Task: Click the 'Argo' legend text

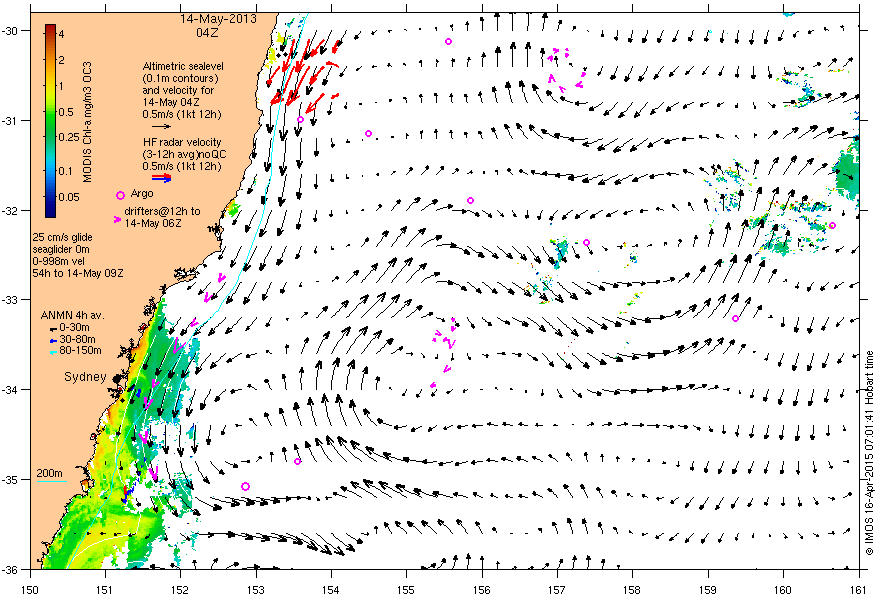Action: point(141,194)
